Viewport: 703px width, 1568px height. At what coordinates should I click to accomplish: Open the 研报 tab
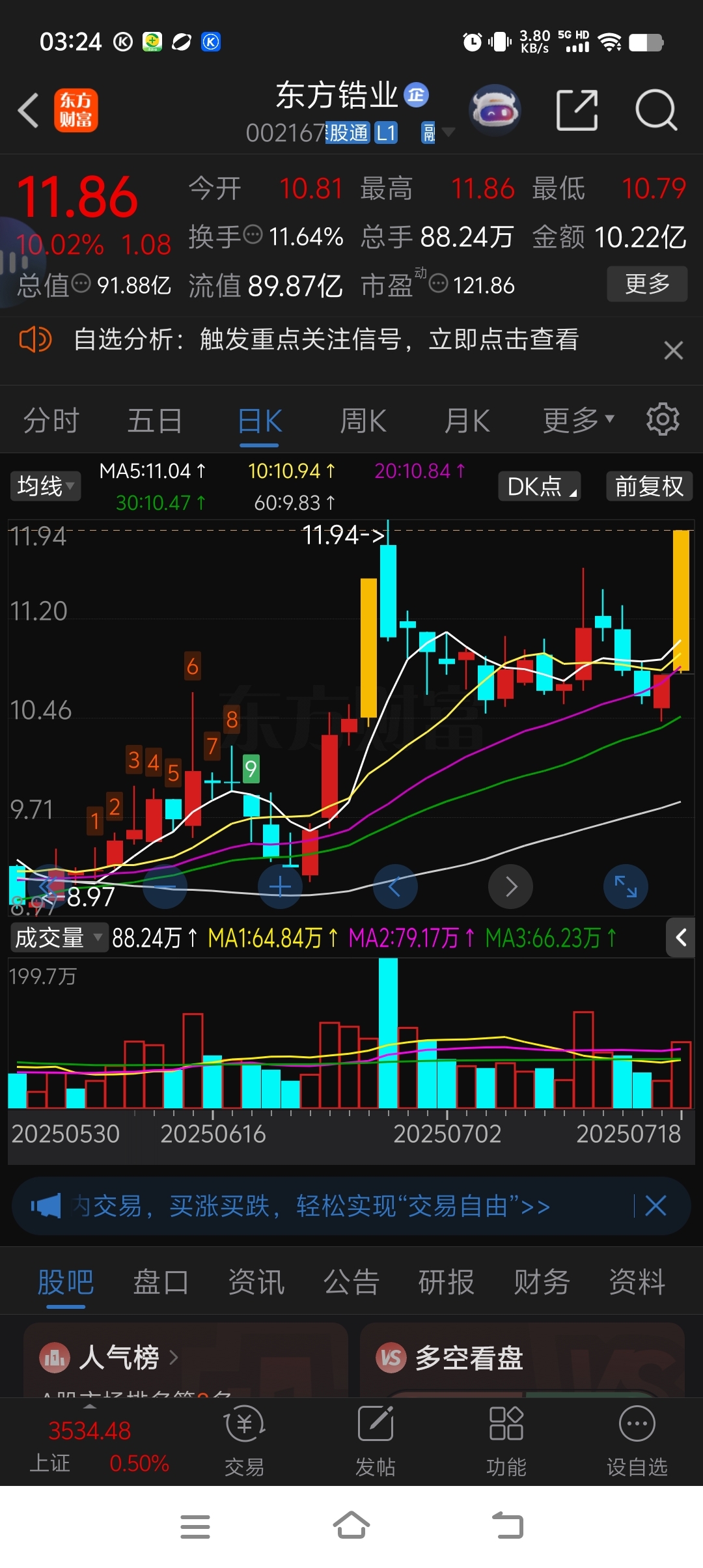(446, 1282)
